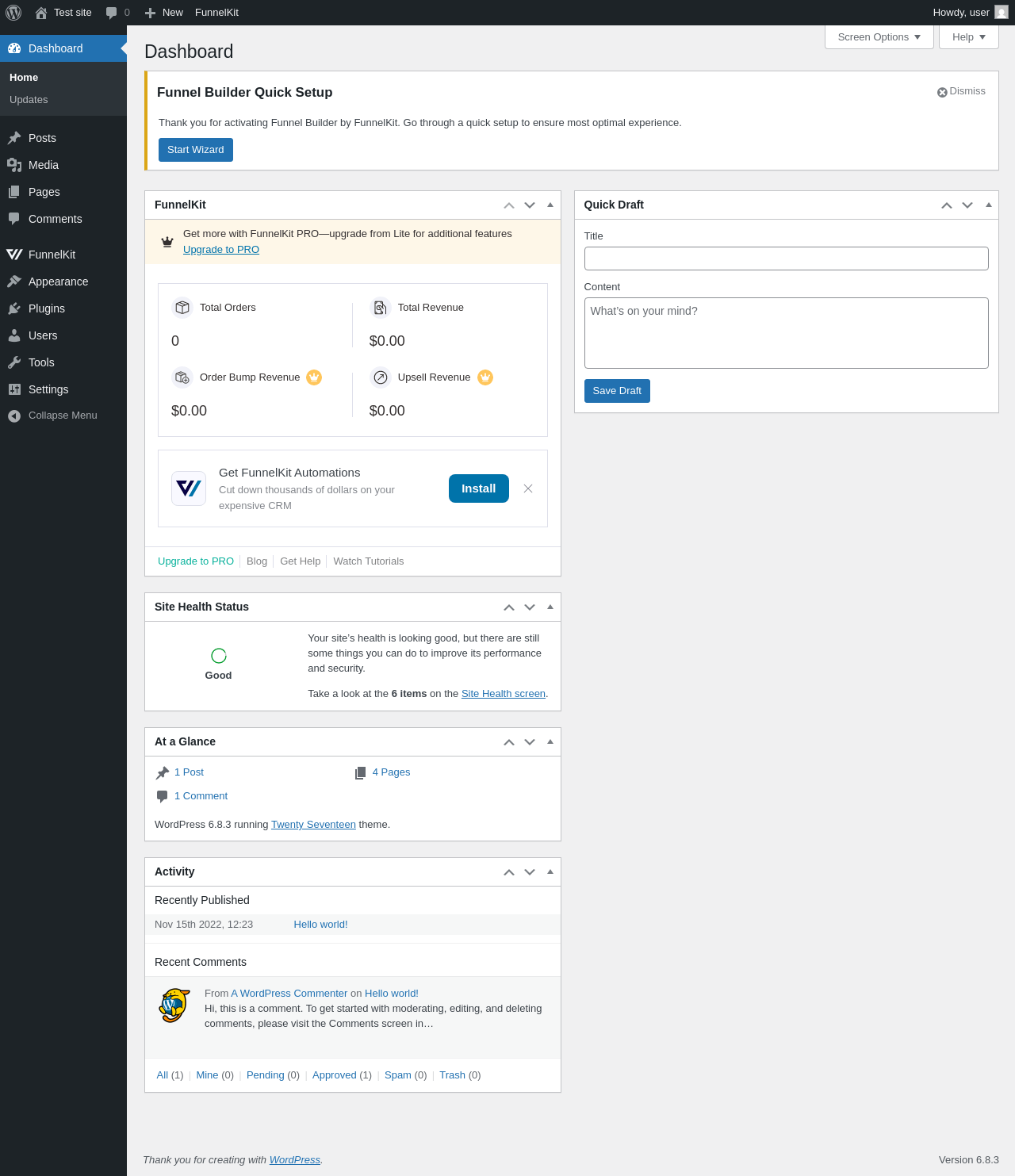Focus the What's on your mind textarea

787,333
